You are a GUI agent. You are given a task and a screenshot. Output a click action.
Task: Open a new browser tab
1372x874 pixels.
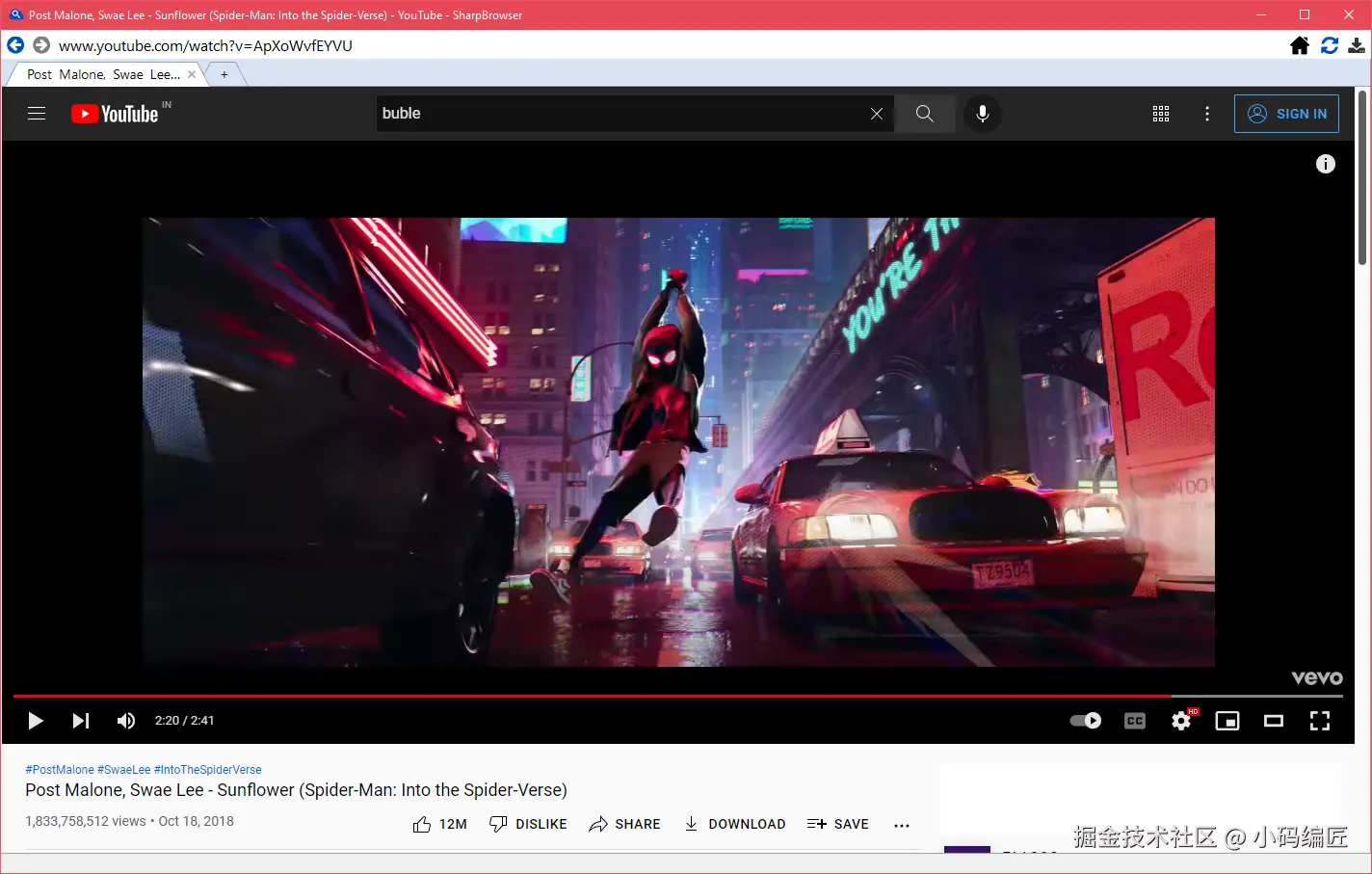pos(224,73)
